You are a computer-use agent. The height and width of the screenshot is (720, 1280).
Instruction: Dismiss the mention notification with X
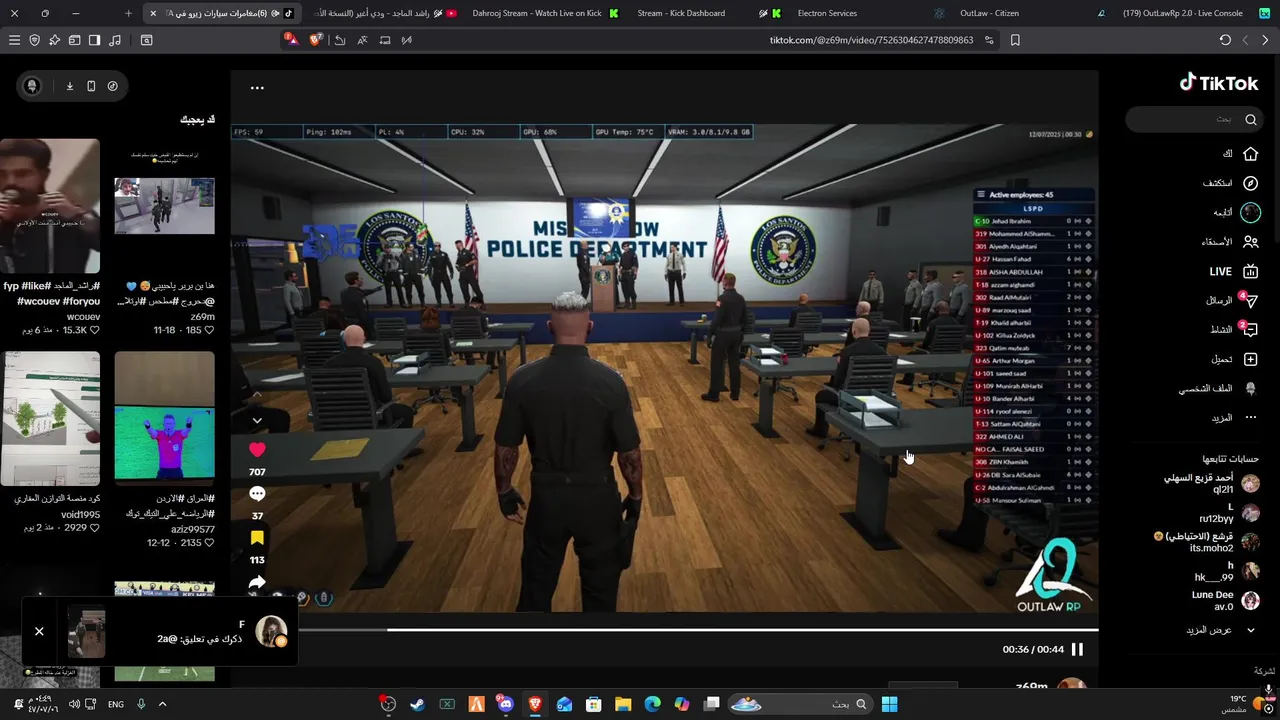coord(39,631)
